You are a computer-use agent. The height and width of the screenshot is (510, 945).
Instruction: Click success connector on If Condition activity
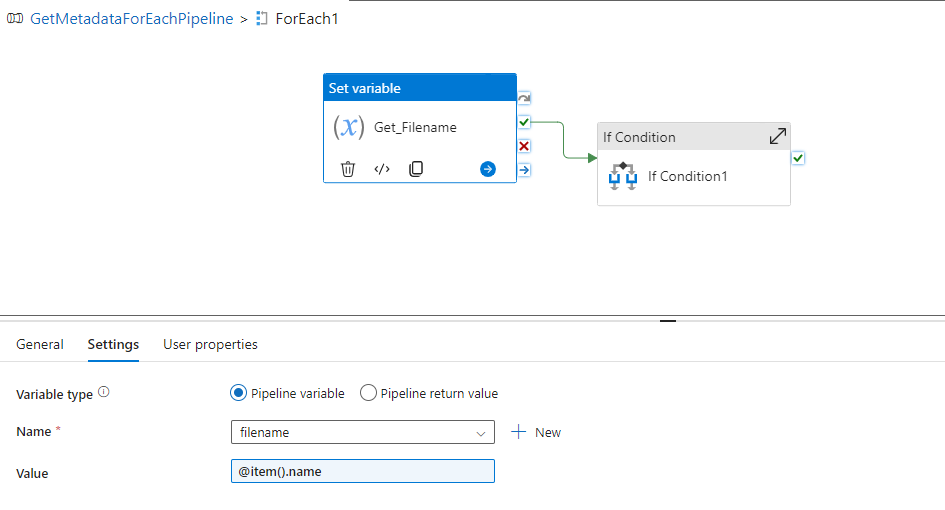(x=798, y=158)
